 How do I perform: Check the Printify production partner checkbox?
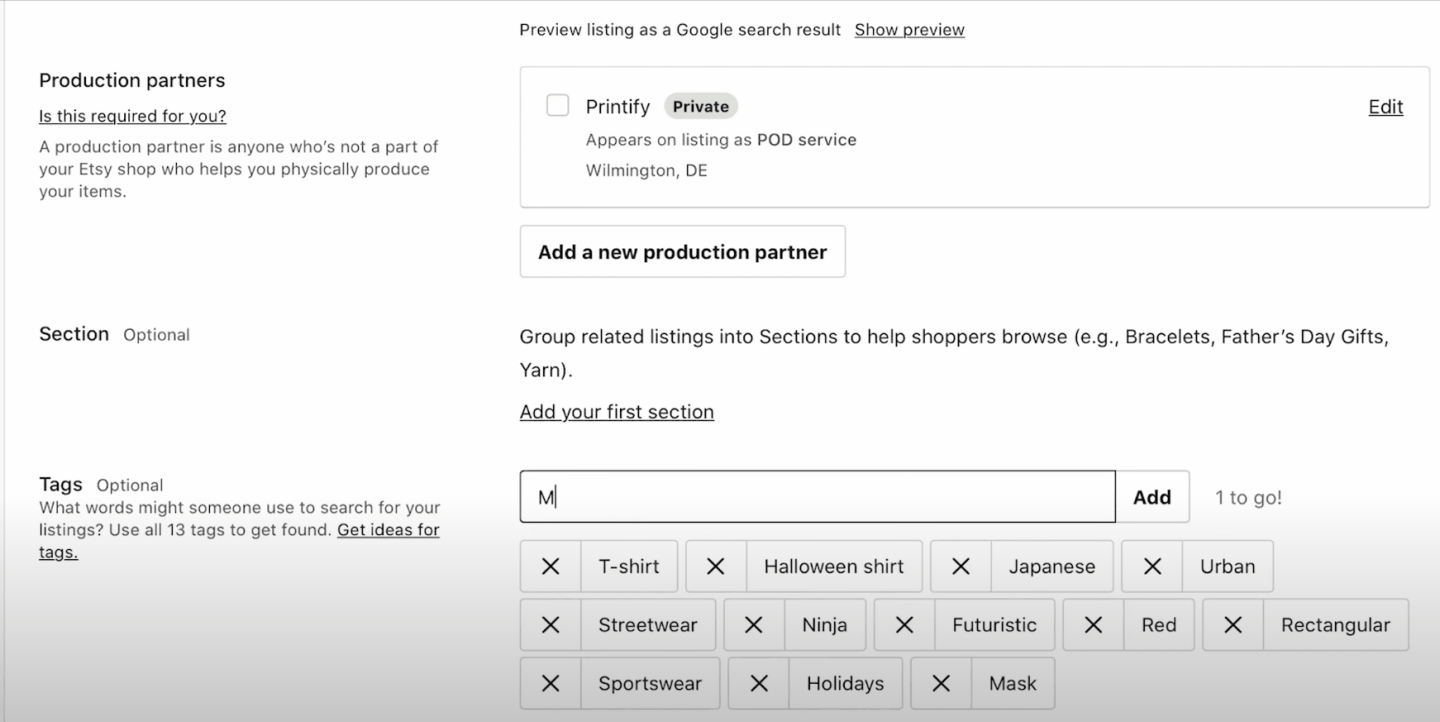click(558, 105)
